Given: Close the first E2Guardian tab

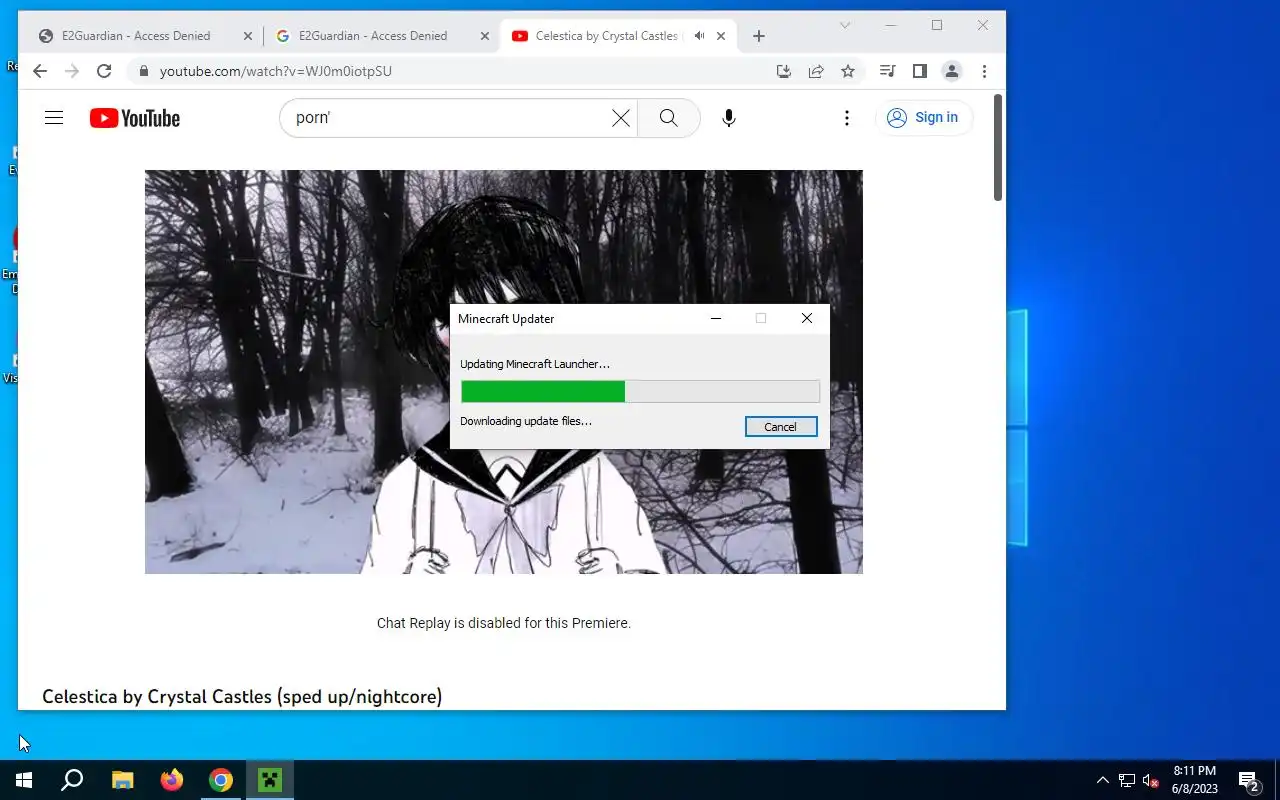Looking at the screenshot, I should click(248, 36).
